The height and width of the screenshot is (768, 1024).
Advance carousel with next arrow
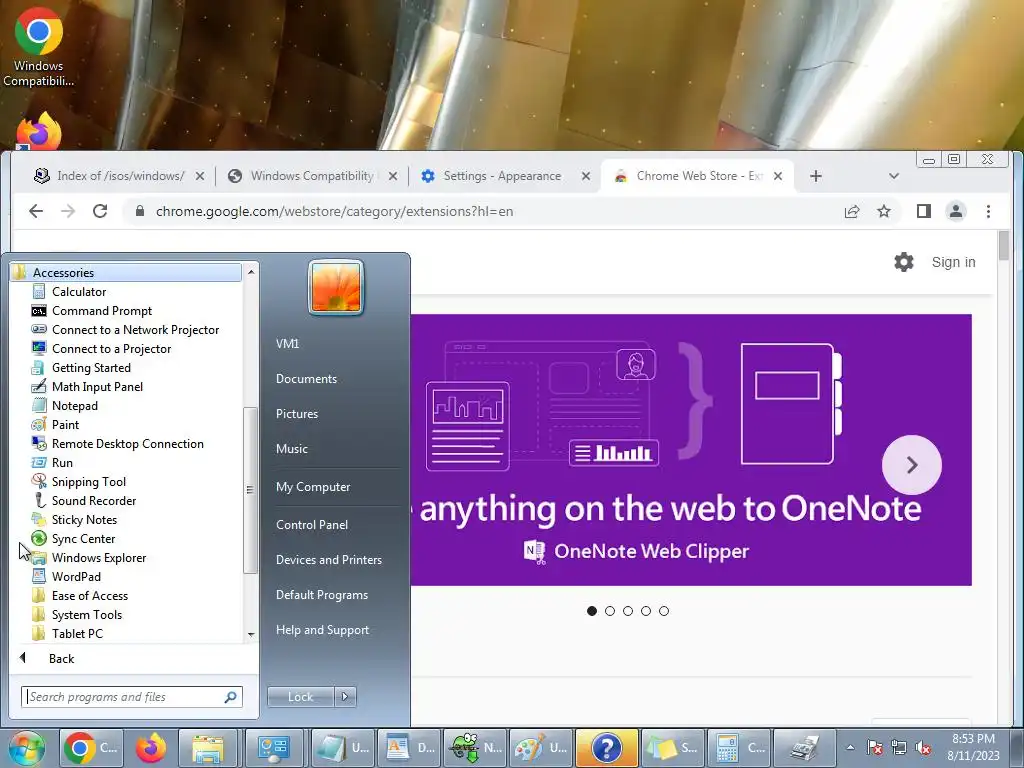click(x=912, y=465)
